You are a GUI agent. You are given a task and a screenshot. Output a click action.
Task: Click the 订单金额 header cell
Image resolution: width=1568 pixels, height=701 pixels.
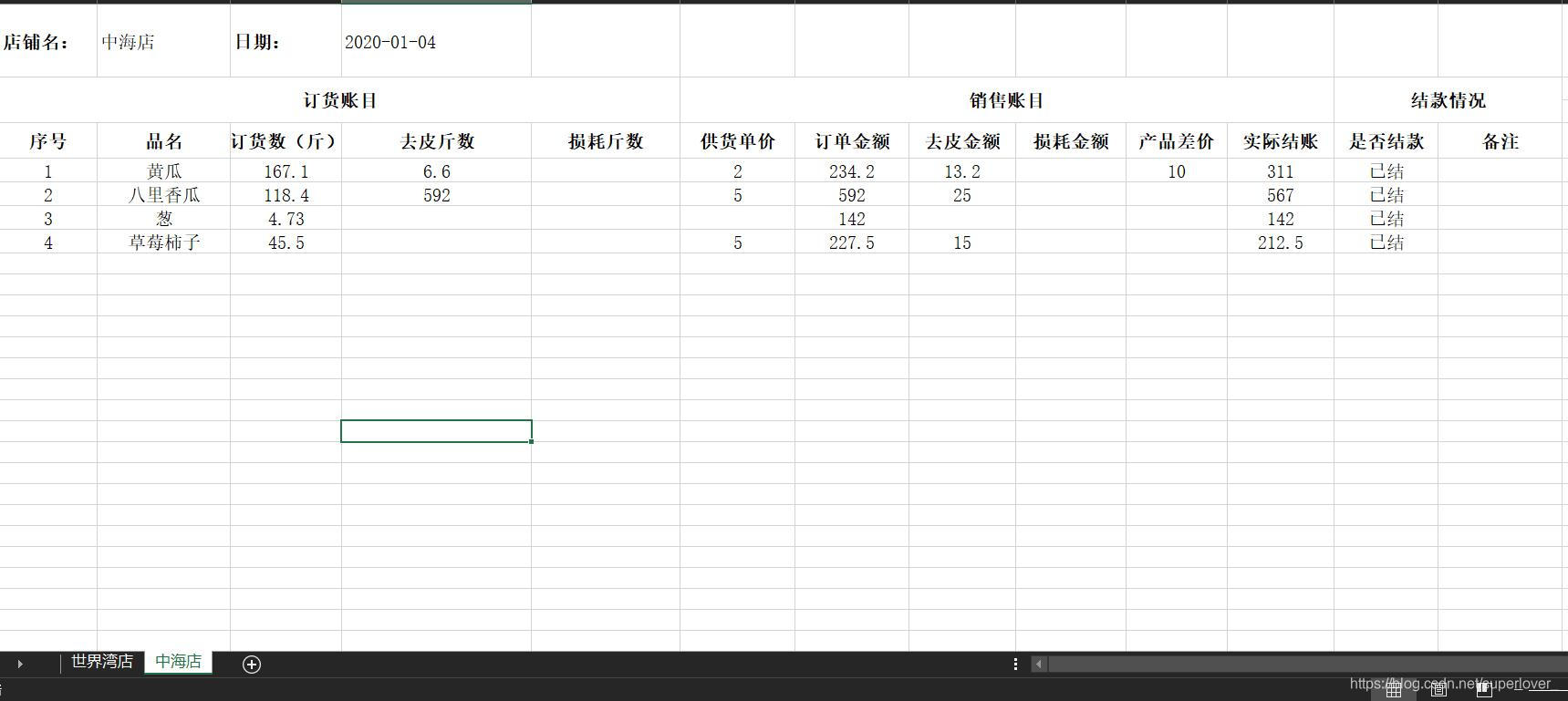pyautogui.click(x=852, y=141)
